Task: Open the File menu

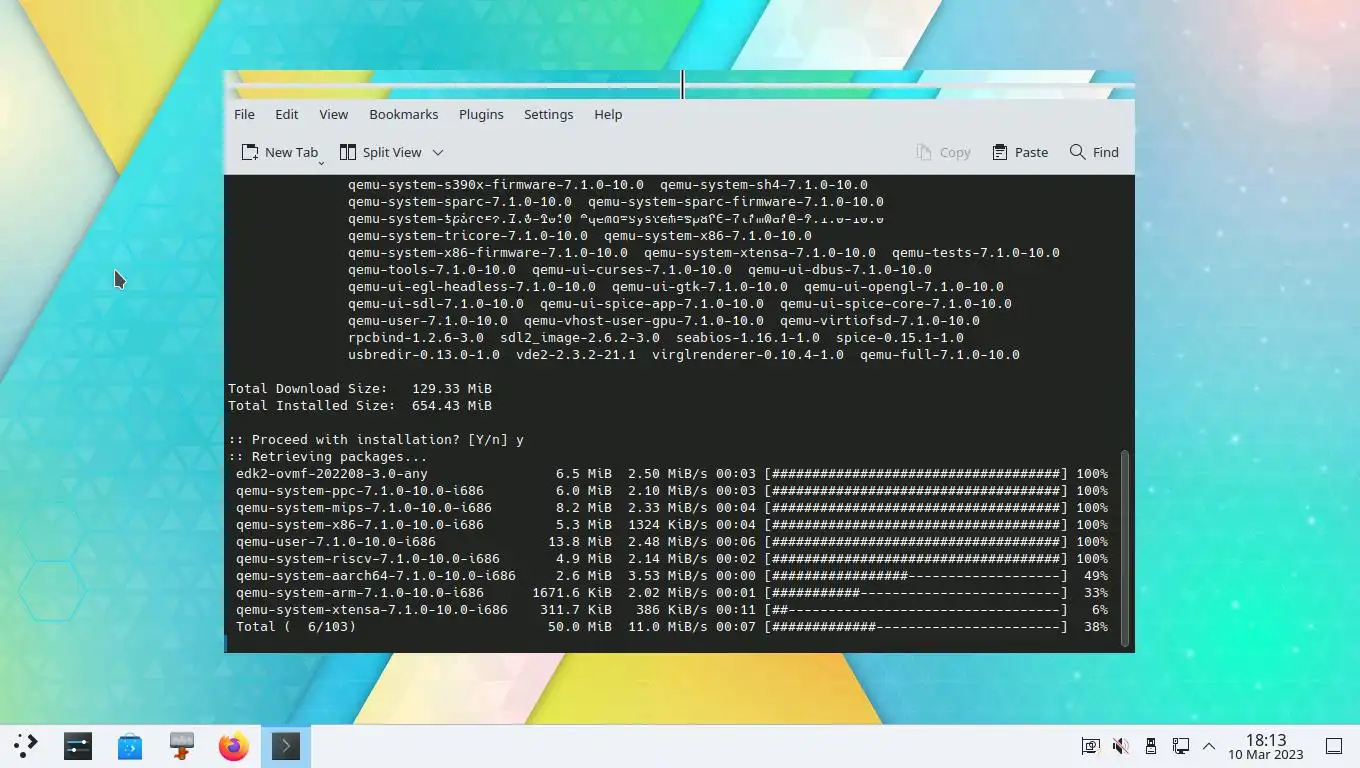Action: coord(244,114)
